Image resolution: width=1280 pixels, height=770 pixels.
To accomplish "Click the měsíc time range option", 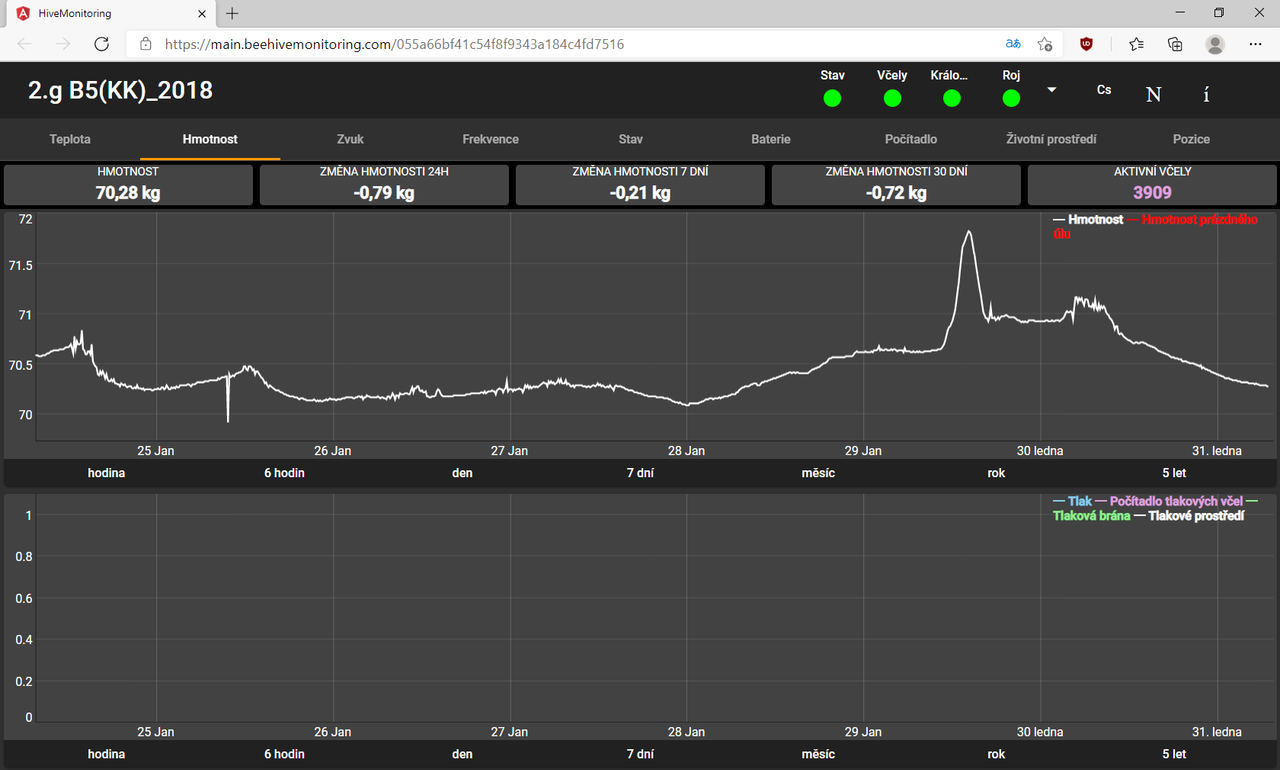I will pos(818,472).
